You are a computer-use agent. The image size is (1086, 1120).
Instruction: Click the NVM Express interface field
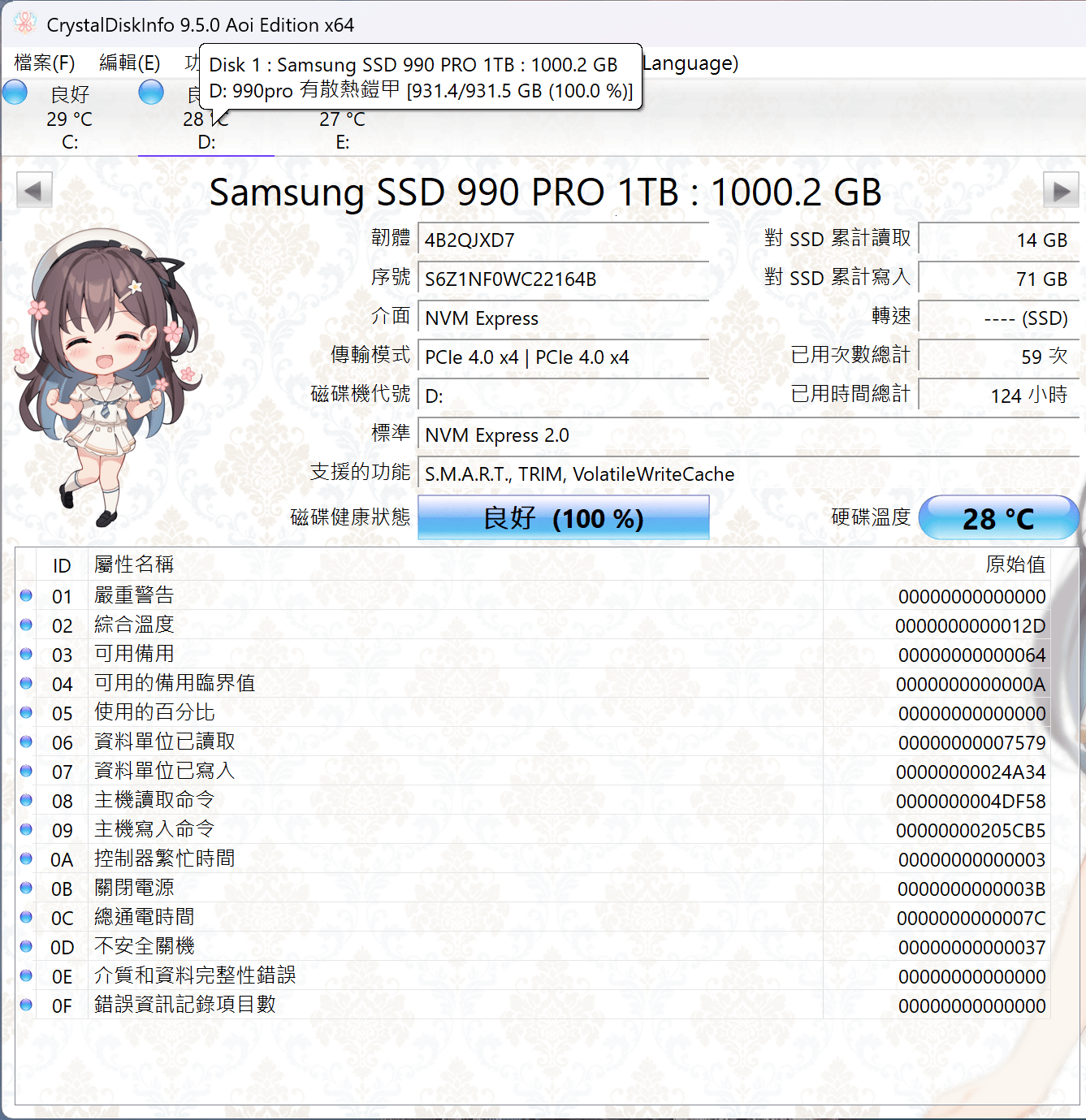click(x=563, y=318)
